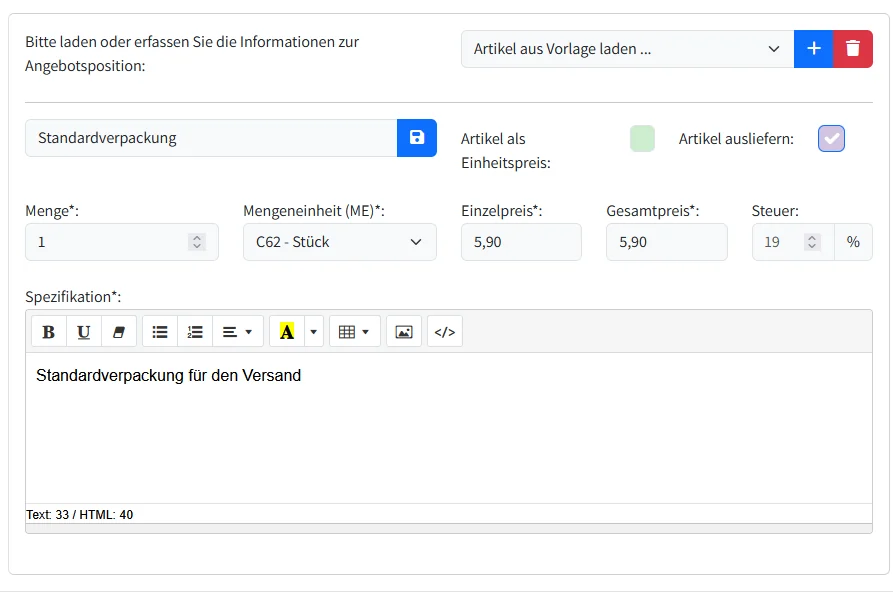Clear formatting with the eraser icon
The width and height of the screenshot is (893, 596).
[119, 331]
